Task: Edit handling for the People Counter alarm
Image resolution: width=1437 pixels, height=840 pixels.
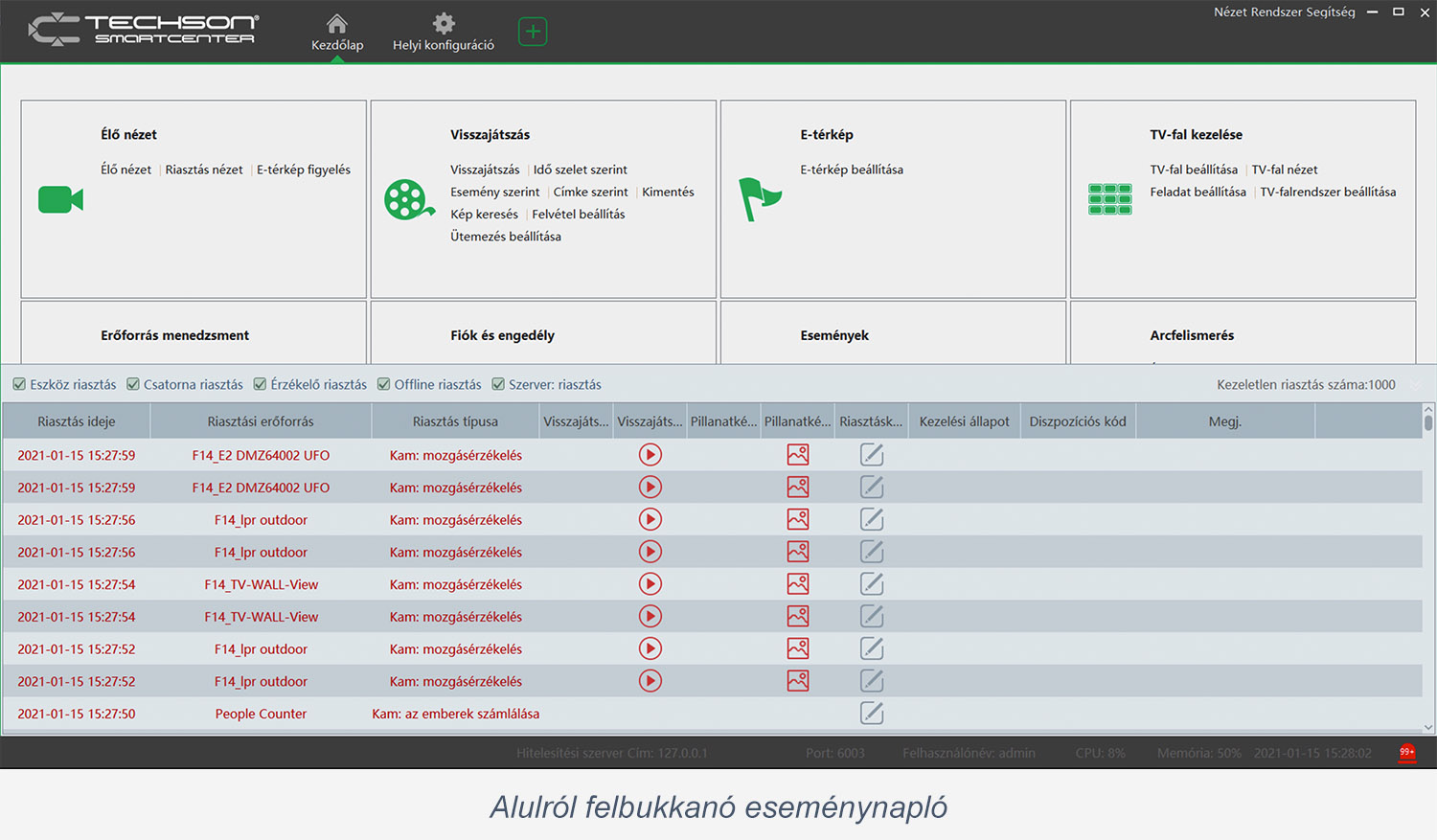Action: 872,714
